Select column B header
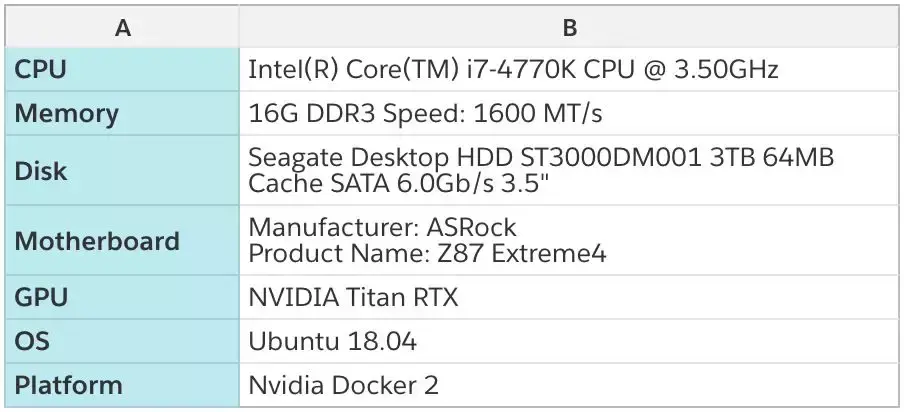Image resolution: width=904 pixels, height=412 pixels. [569, 28]
